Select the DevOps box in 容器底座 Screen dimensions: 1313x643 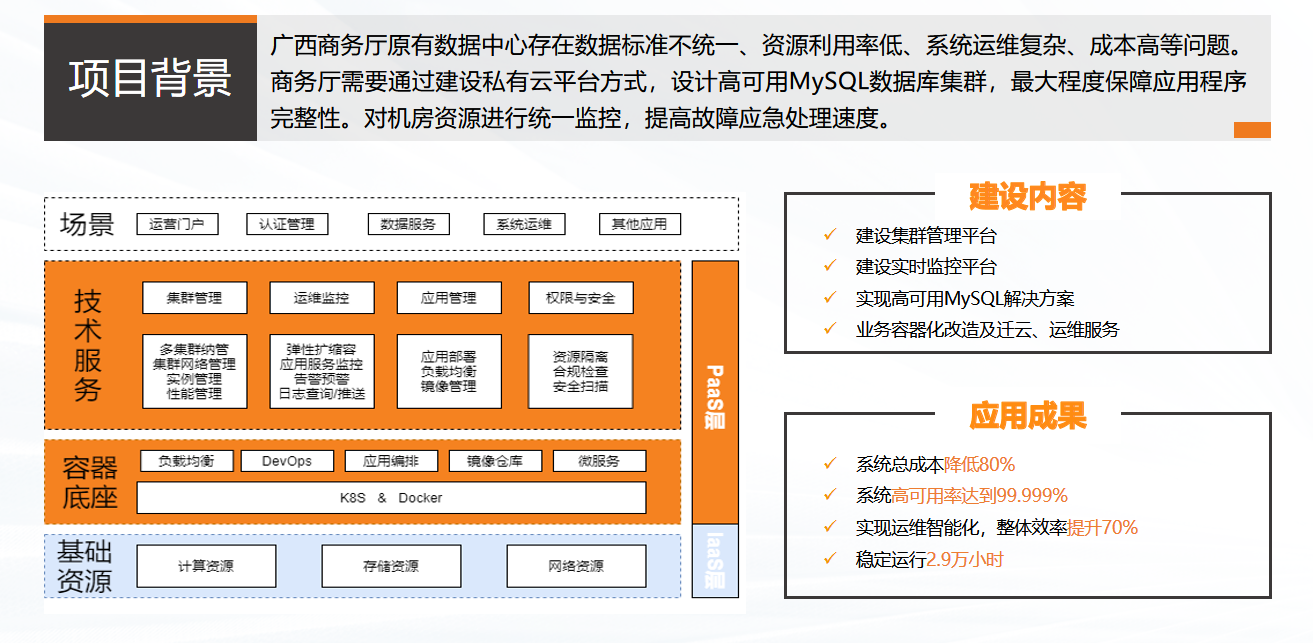coord(287,461)
